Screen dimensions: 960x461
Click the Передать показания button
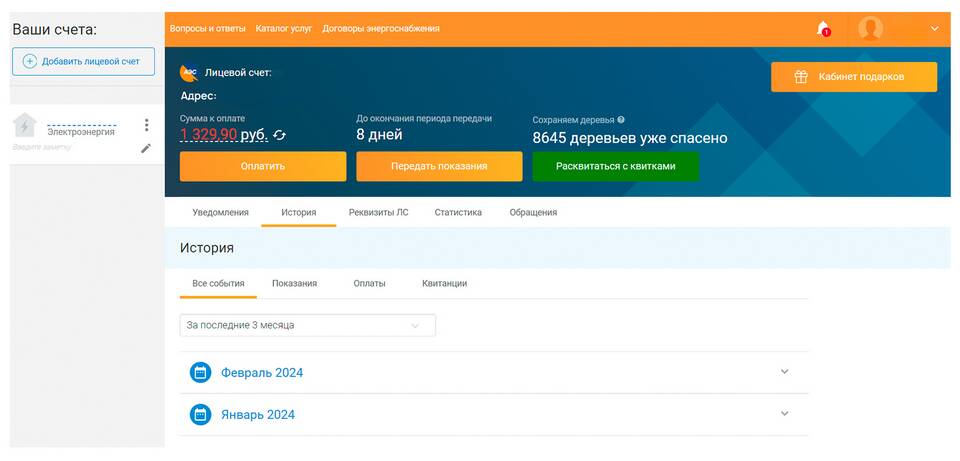(x=439, y=167)
